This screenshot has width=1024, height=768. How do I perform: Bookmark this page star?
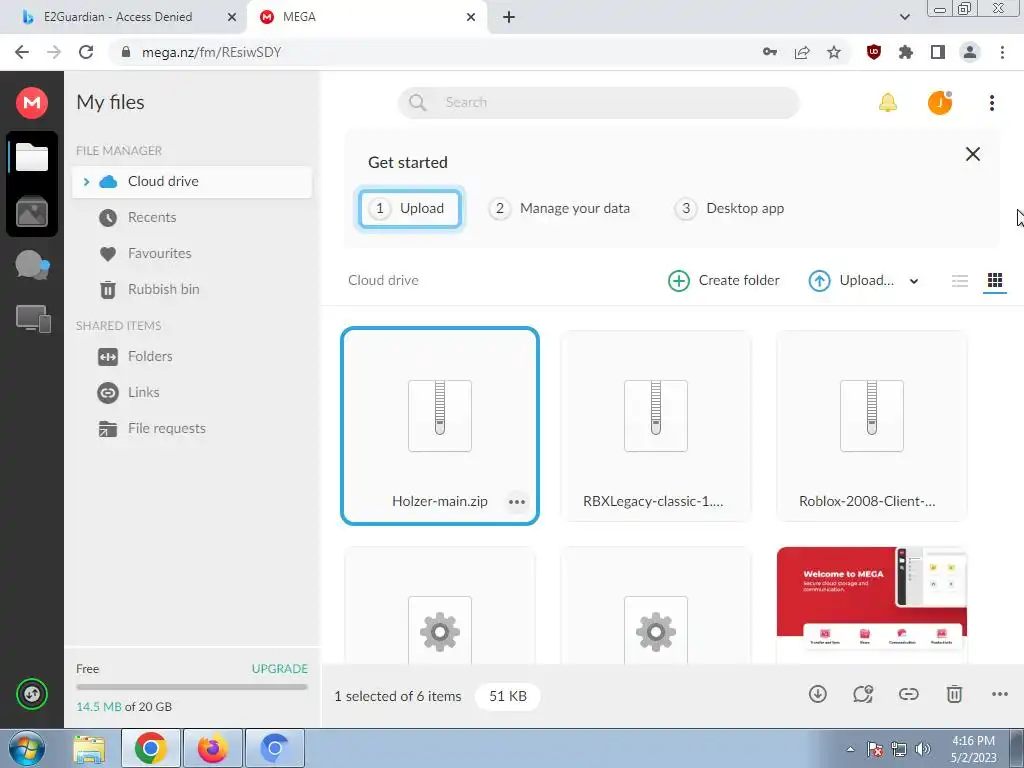834,52
